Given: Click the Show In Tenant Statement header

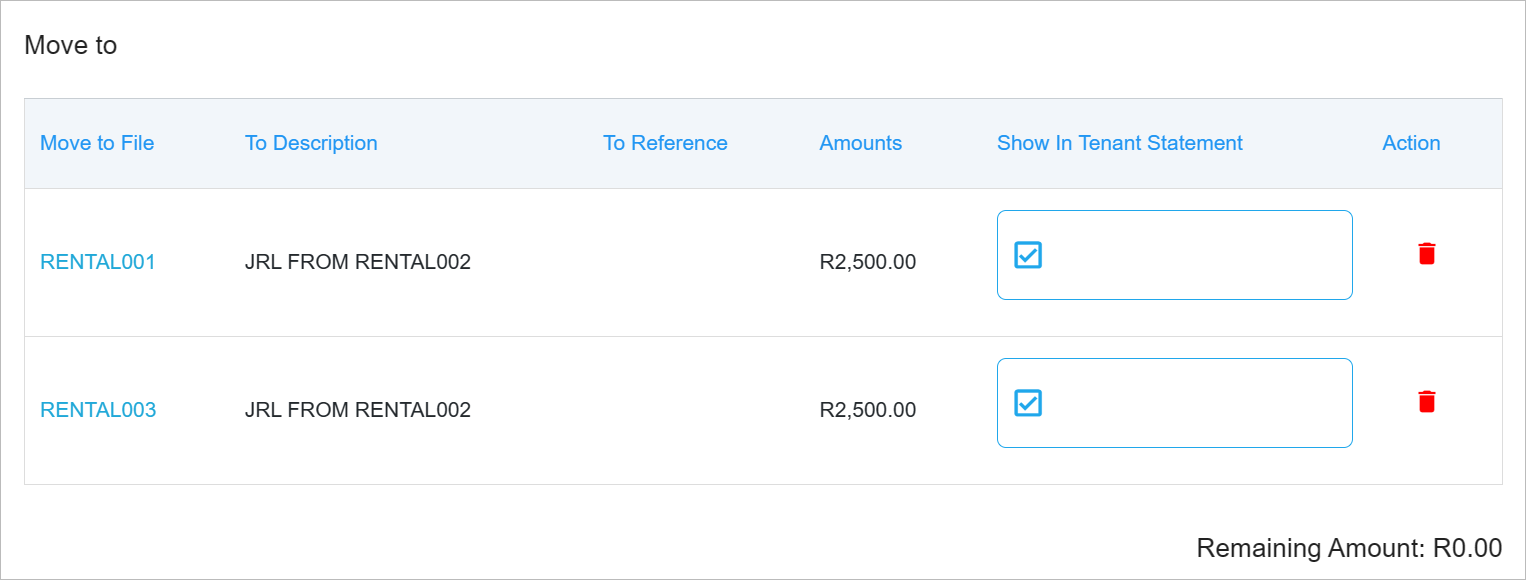Looking at the screenshot, I should 1119,143.
